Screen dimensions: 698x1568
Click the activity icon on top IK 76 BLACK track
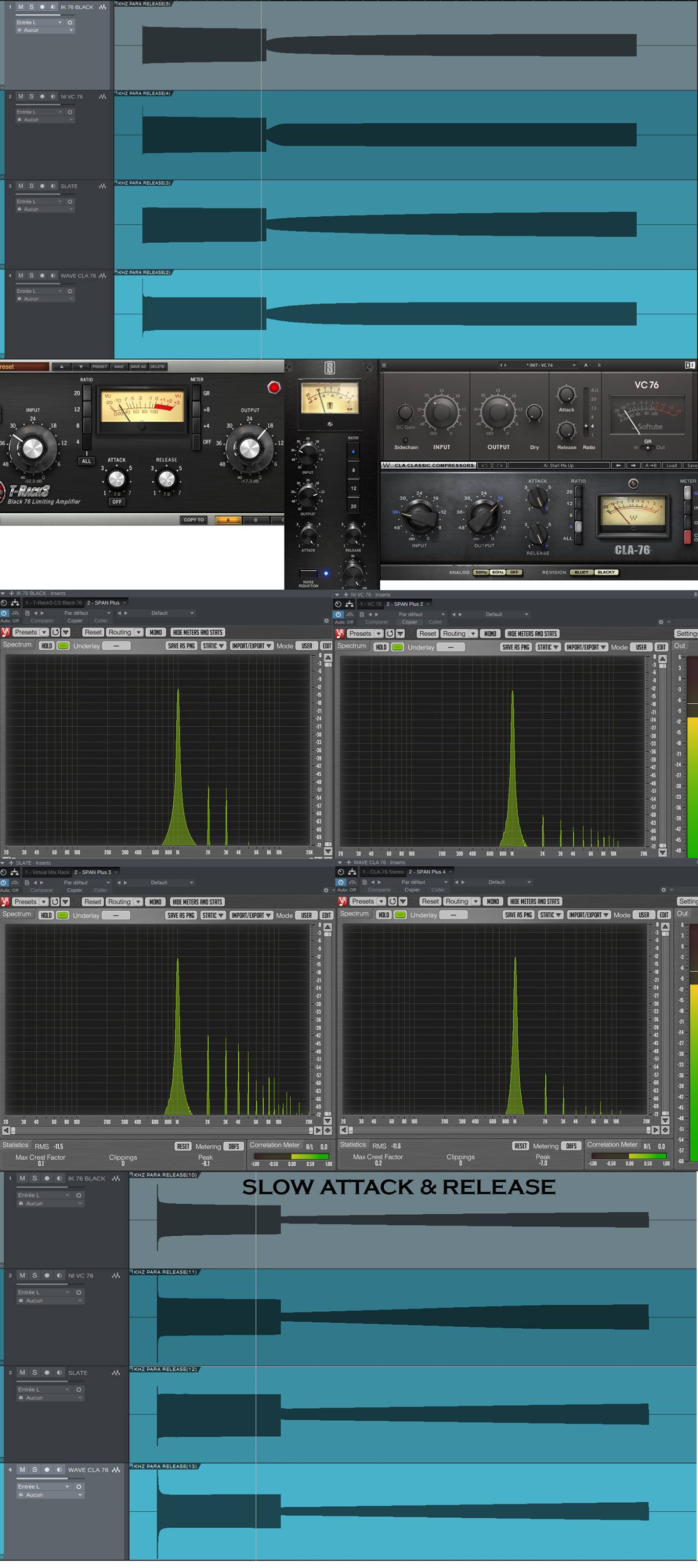102,7
